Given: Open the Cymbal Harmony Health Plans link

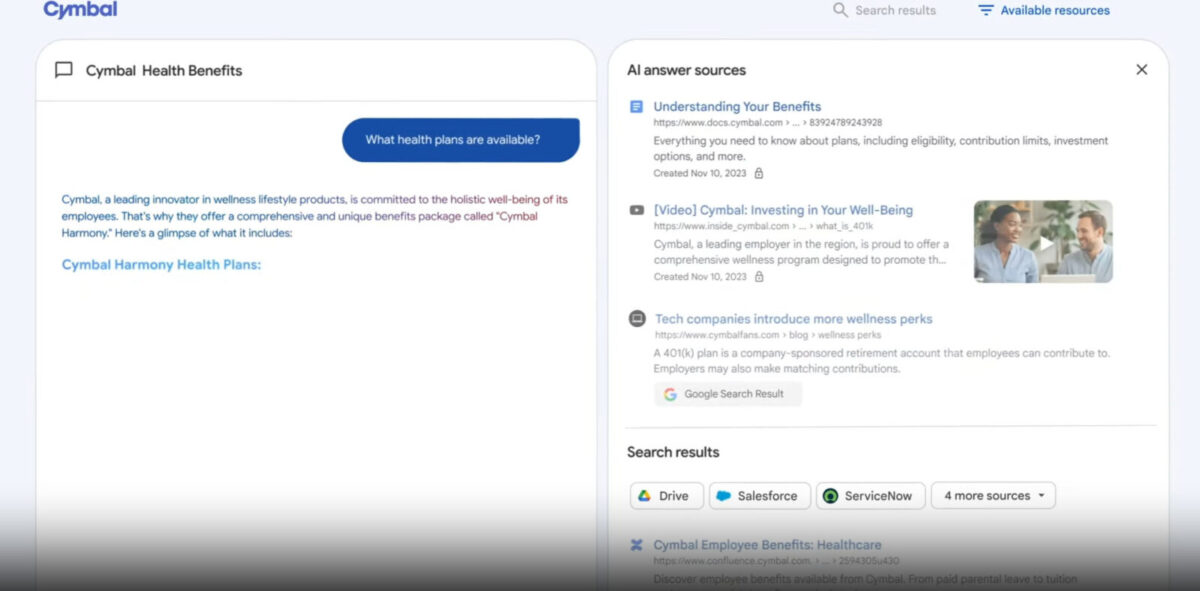Looking at the screenshot, I should [160, 265].
